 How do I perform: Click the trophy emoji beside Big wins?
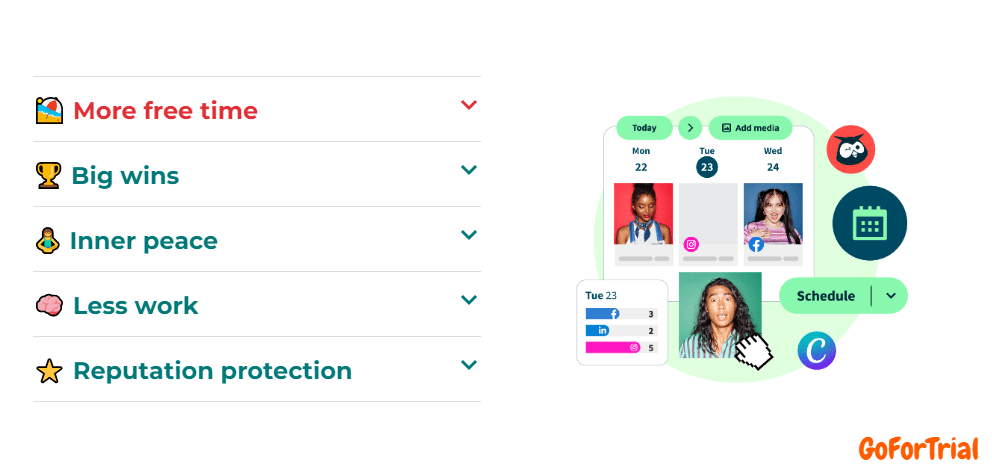[49, 175]
